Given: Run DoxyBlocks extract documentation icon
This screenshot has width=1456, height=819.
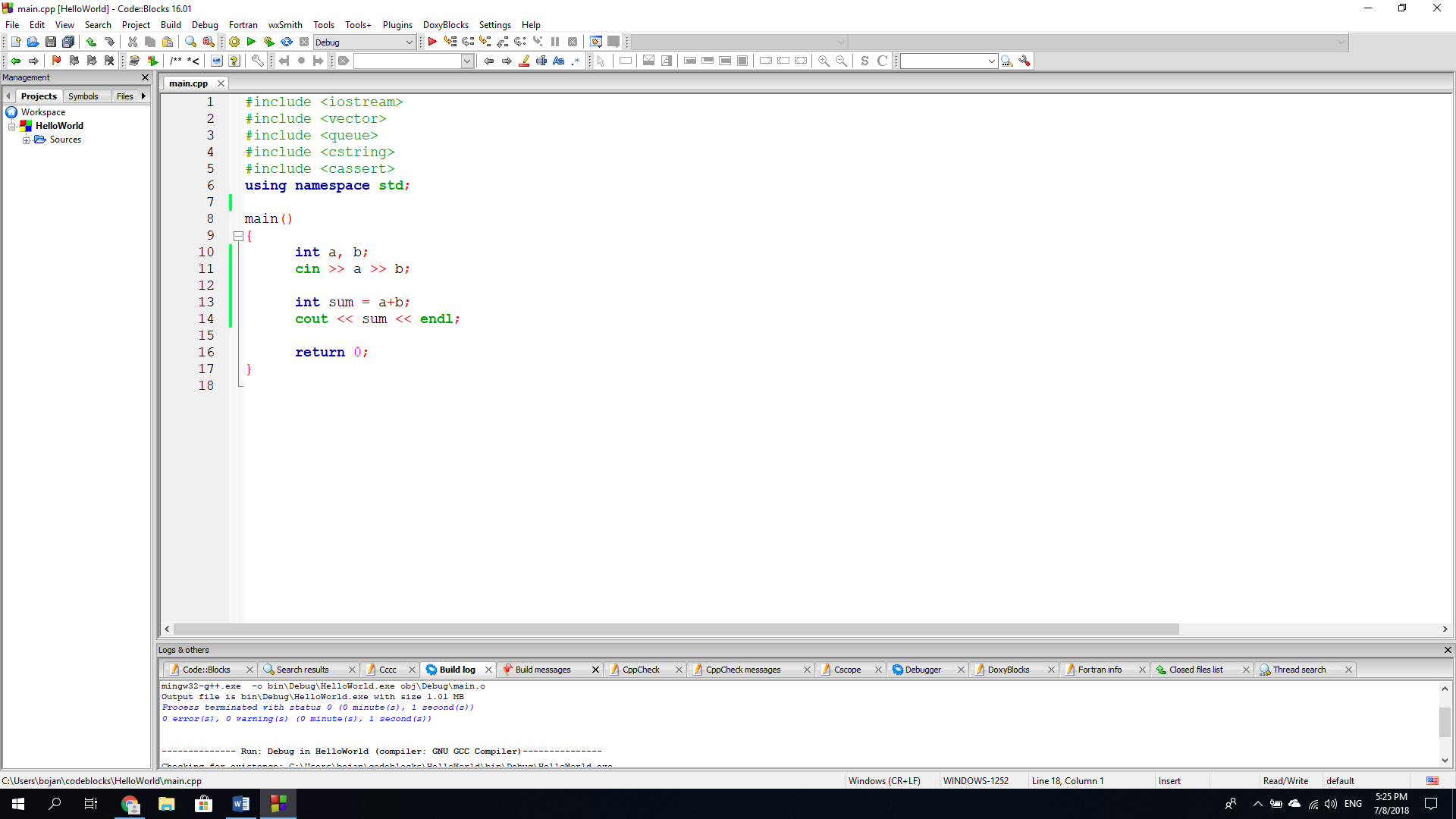Looking at the screenshot, I should [153, 61].
